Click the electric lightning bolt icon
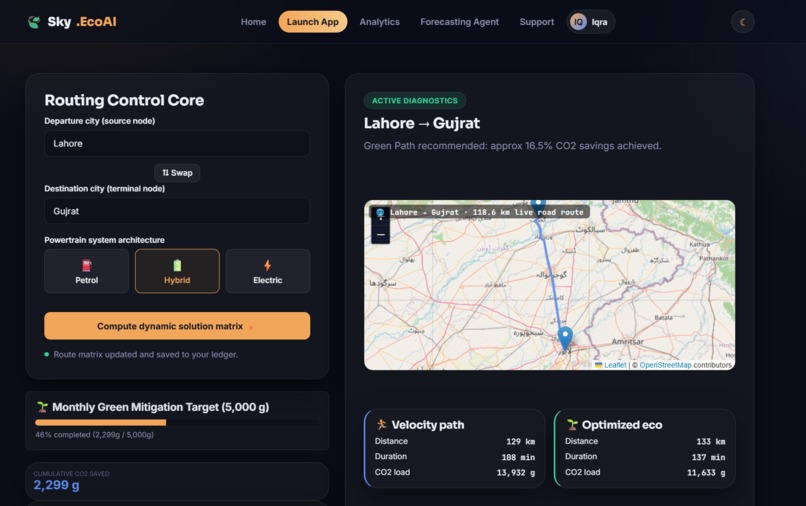 [x=267, y=265]
